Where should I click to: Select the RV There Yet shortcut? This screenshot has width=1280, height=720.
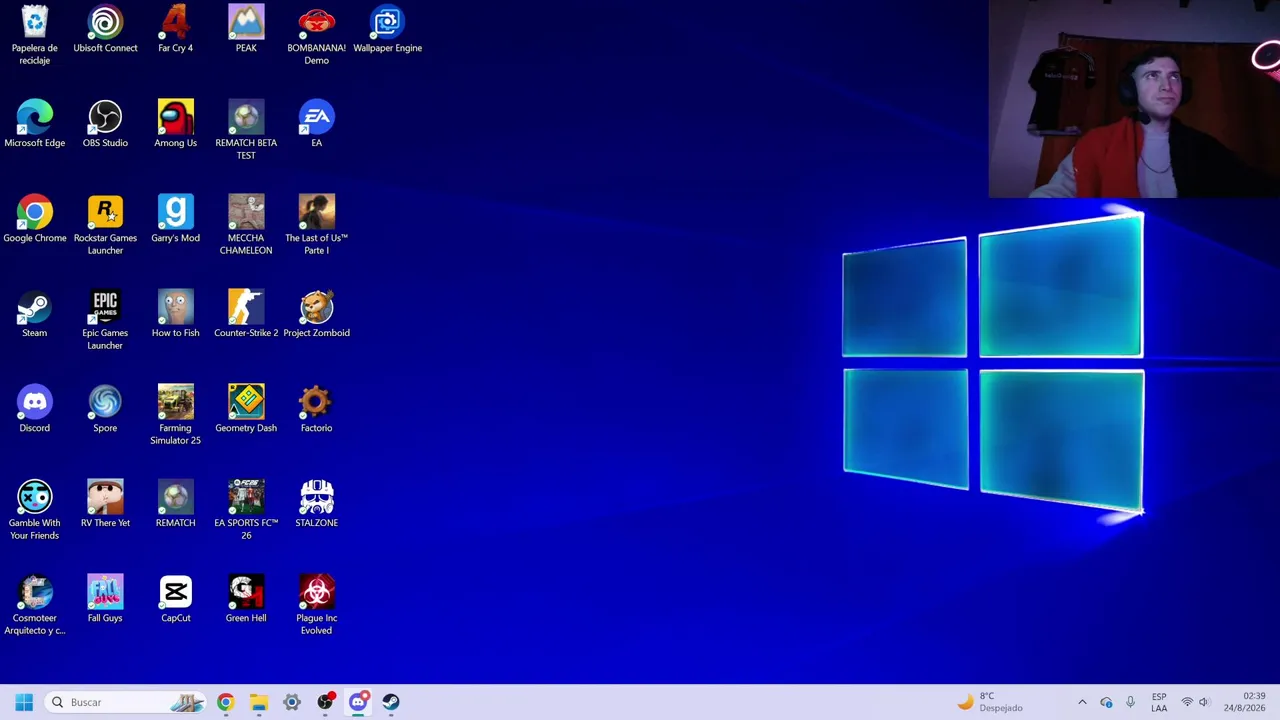click(x=105, y=505)
